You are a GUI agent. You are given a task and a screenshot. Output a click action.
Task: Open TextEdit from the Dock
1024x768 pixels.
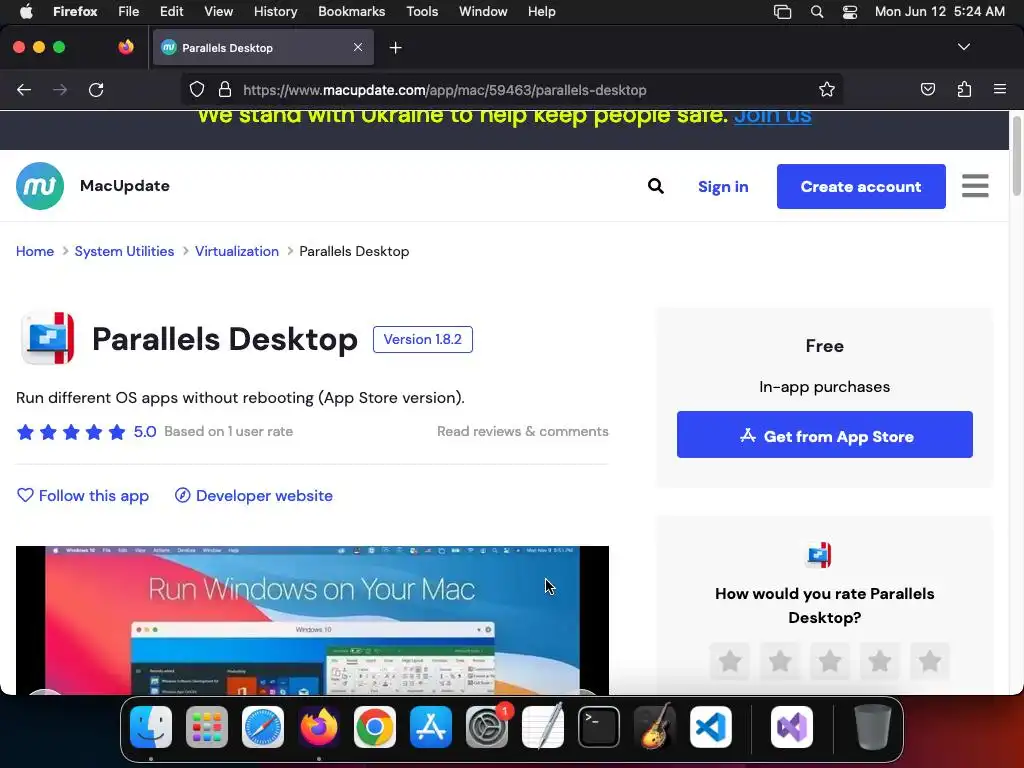(x=543, y=726)
